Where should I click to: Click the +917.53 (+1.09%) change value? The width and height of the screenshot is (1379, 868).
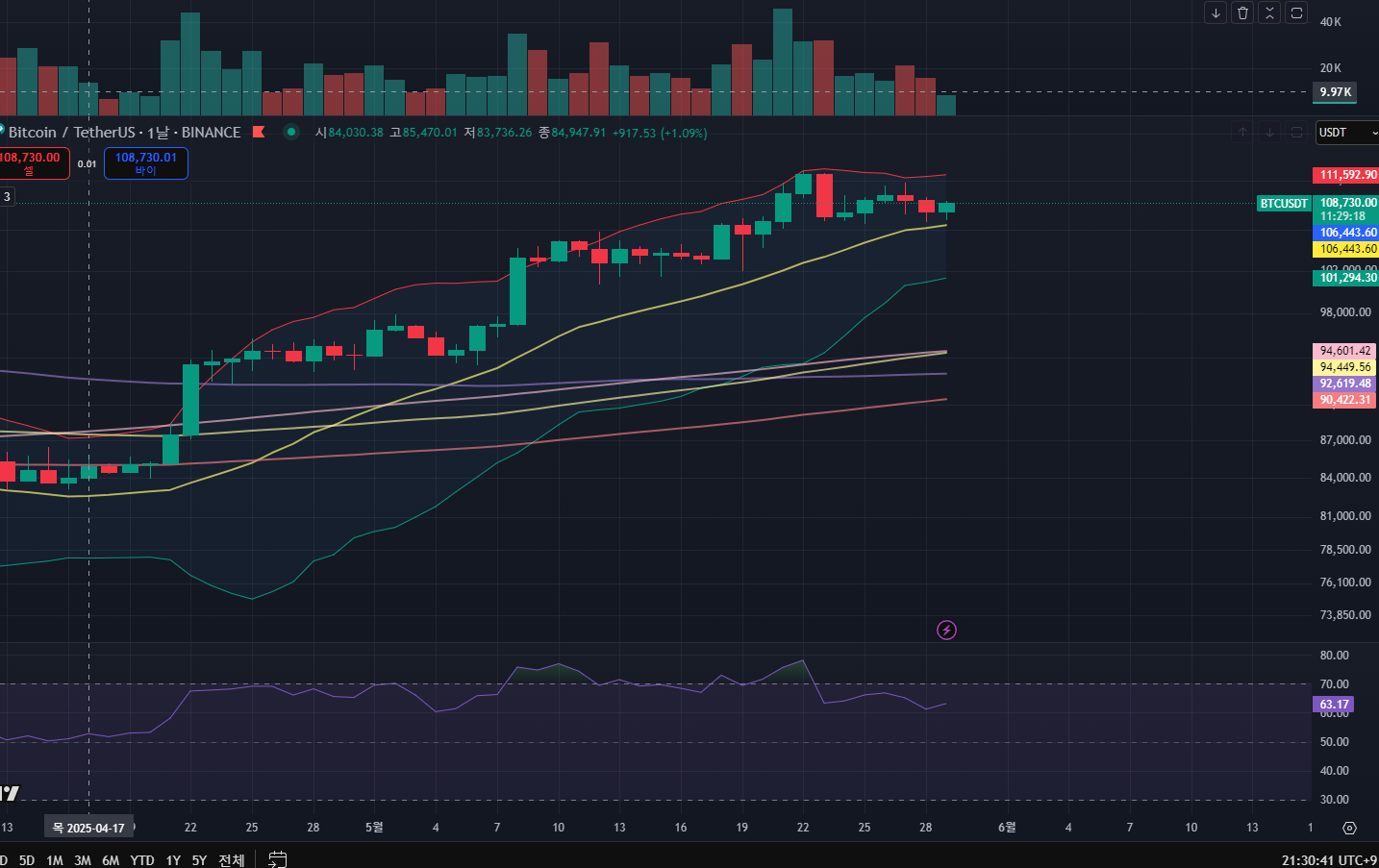click(660, 133)
